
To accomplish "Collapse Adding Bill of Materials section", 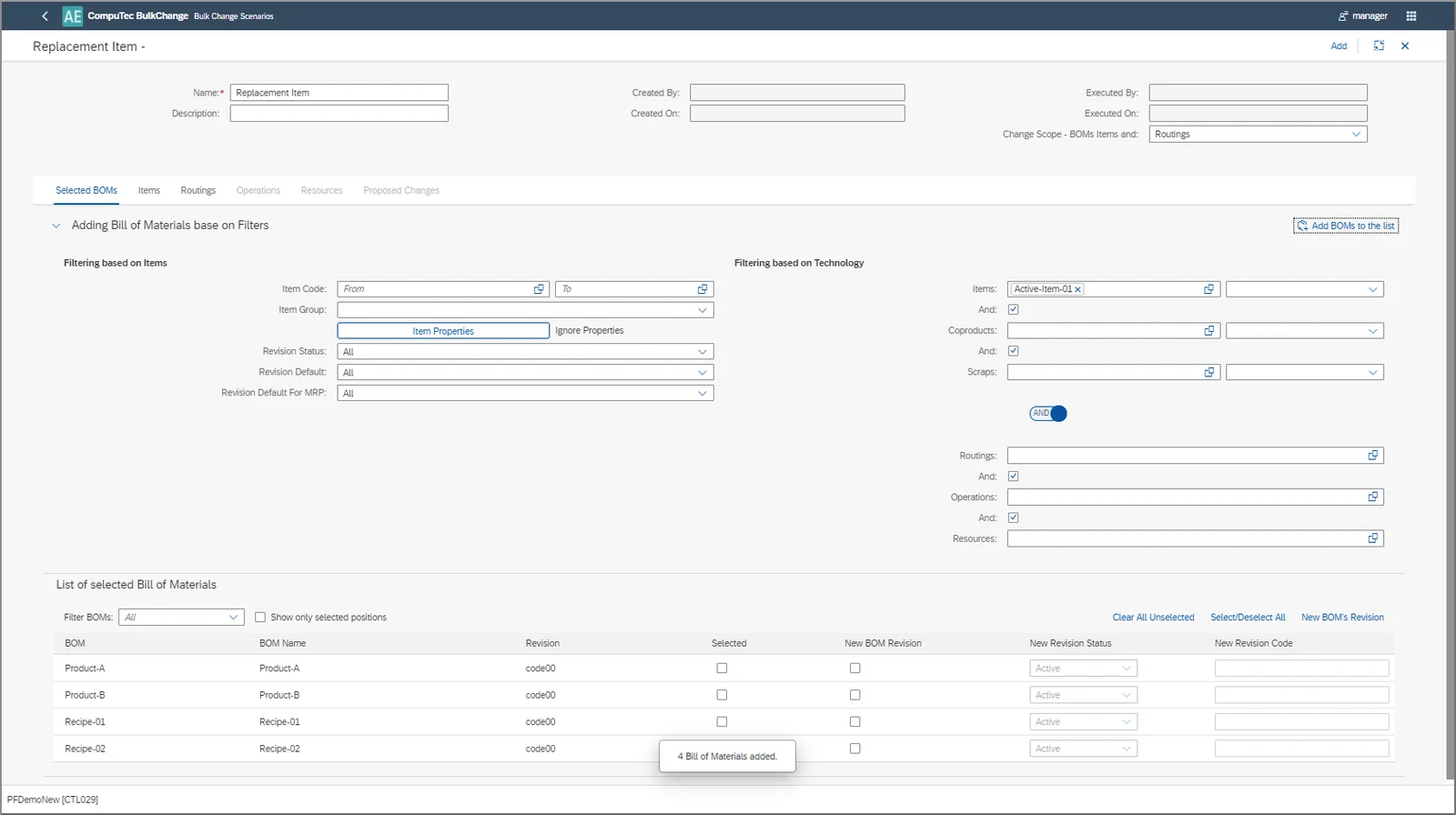I will click(x=56, y=226).
